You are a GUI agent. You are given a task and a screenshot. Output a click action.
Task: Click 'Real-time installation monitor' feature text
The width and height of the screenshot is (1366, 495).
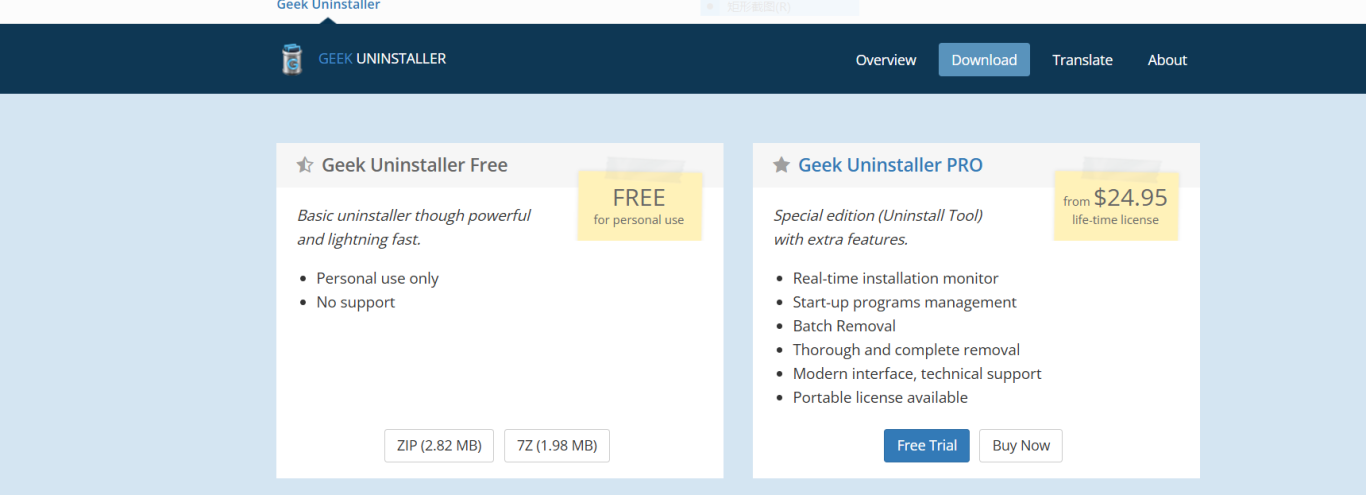click(896, 279)
